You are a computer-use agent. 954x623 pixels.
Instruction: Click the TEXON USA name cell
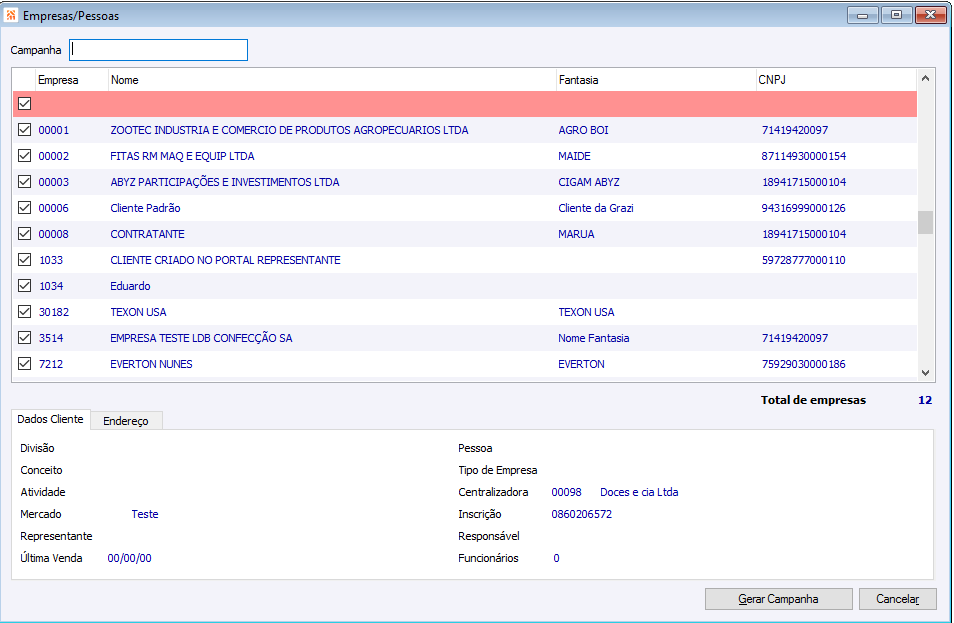(x=138, y=312)
